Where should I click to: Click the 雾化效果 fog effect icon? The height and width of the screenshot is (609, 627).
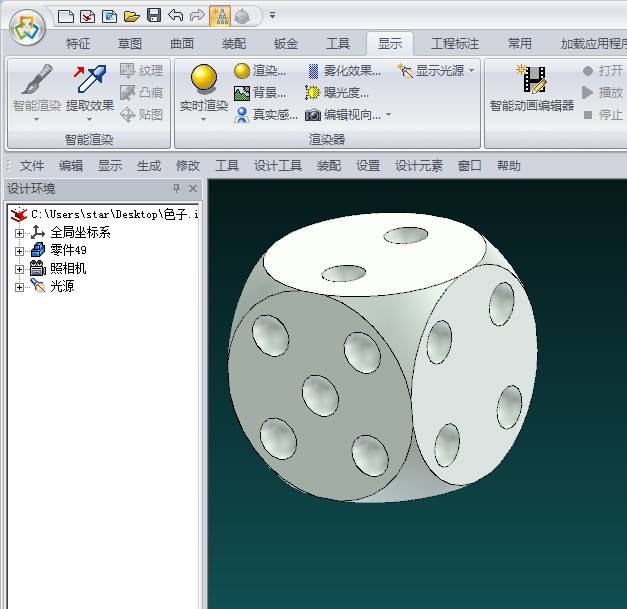pos(314,71)
